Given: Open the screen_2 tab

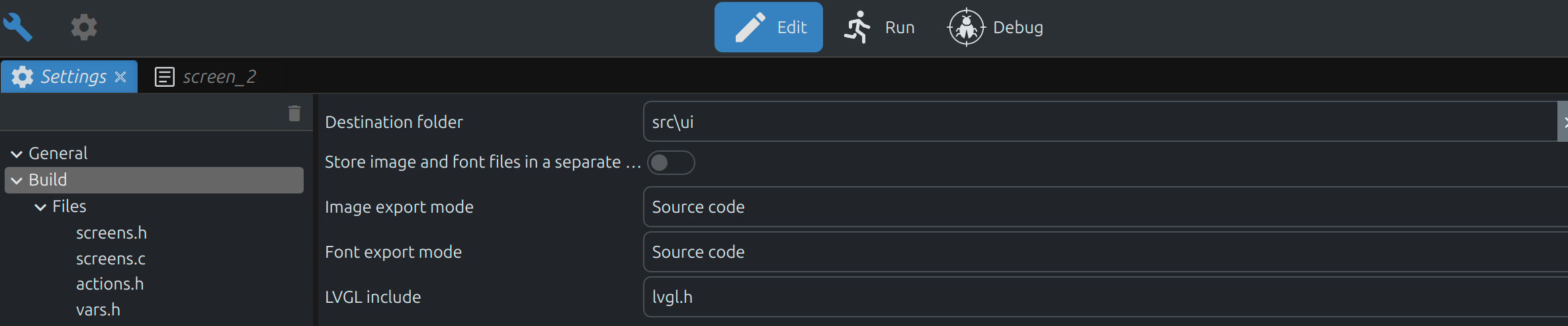Looking at the screenshot, I should [206, 77].
